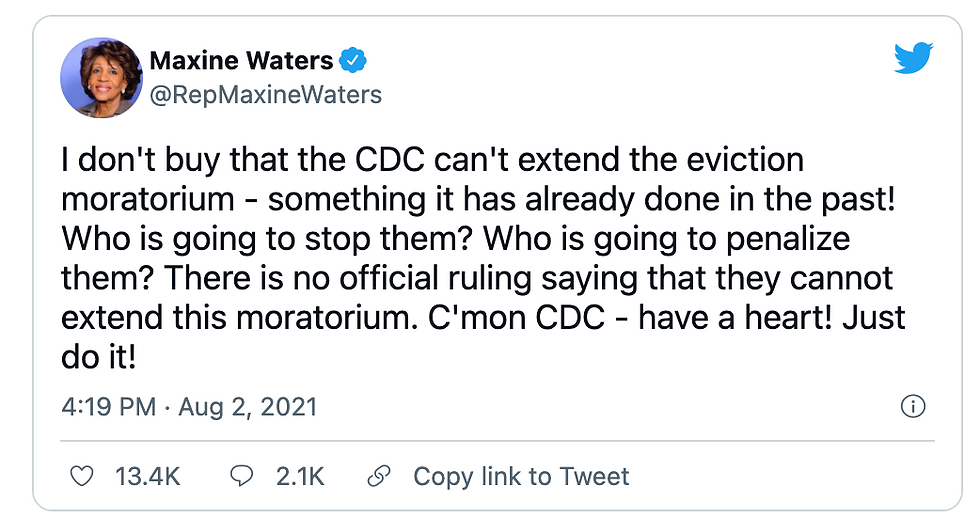Click the word "moratorium" on the second line

[x=148, y=200]
